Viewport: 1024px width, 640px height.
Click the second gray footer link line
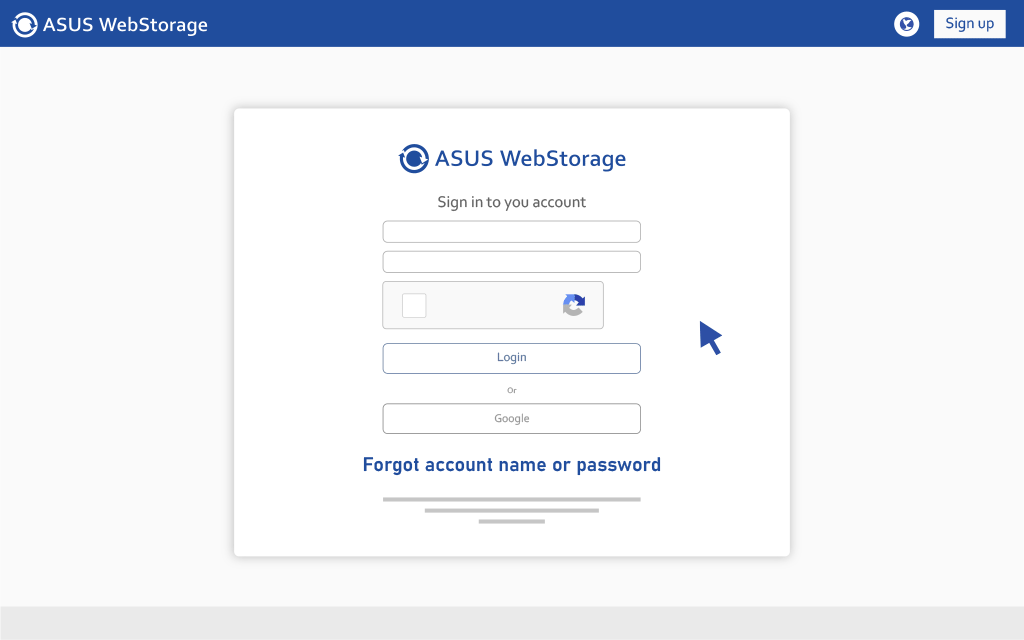(511, 510)
